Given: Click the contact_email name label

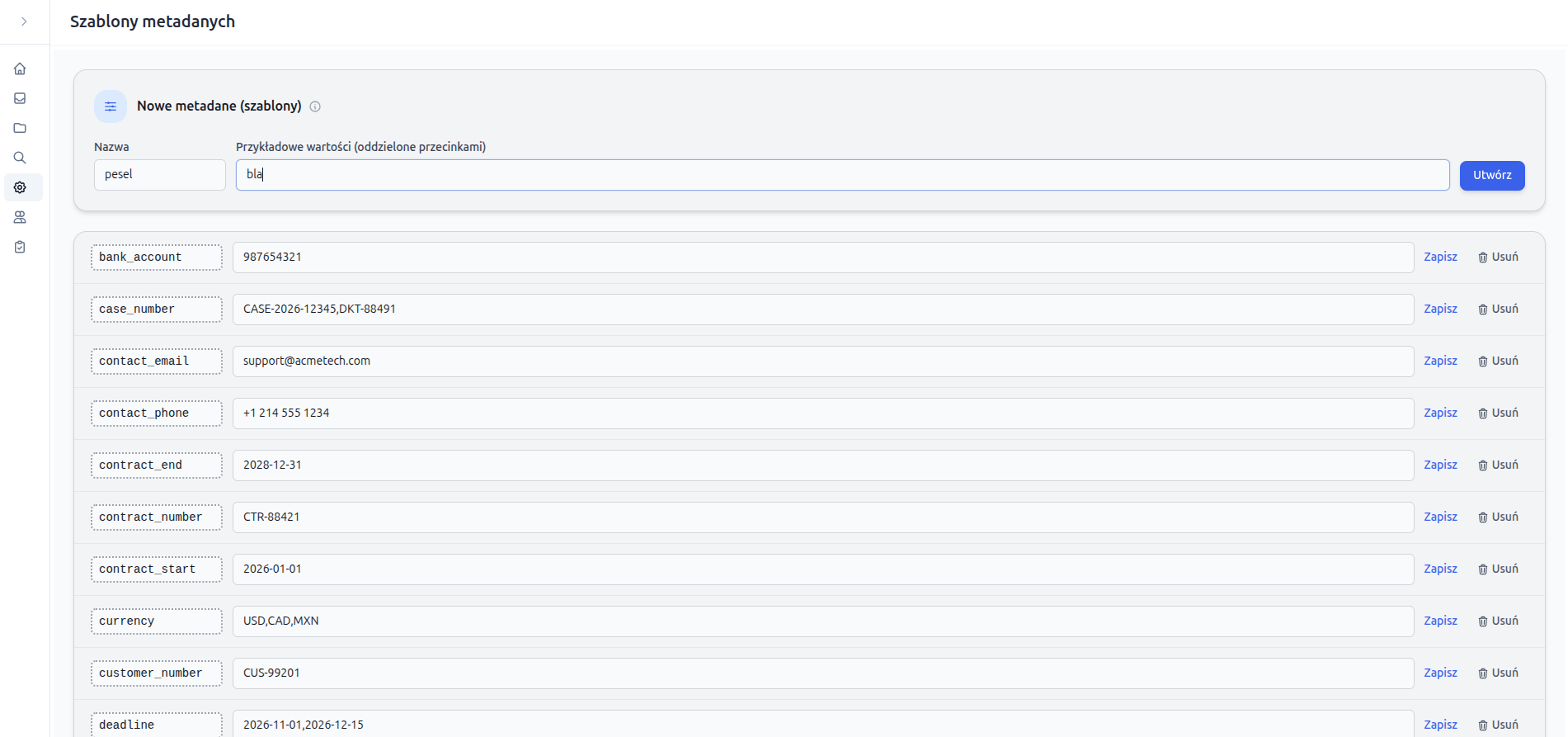Looking at the screenshot, I should (157, 361).
